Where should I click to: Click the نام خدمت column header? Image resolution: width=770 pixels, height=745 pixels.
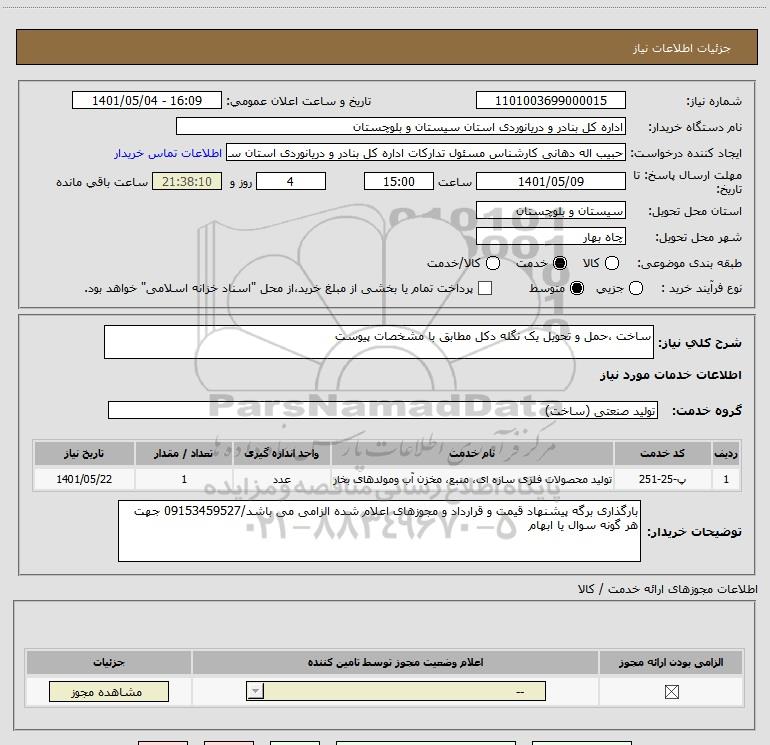(x=472, y=453)
